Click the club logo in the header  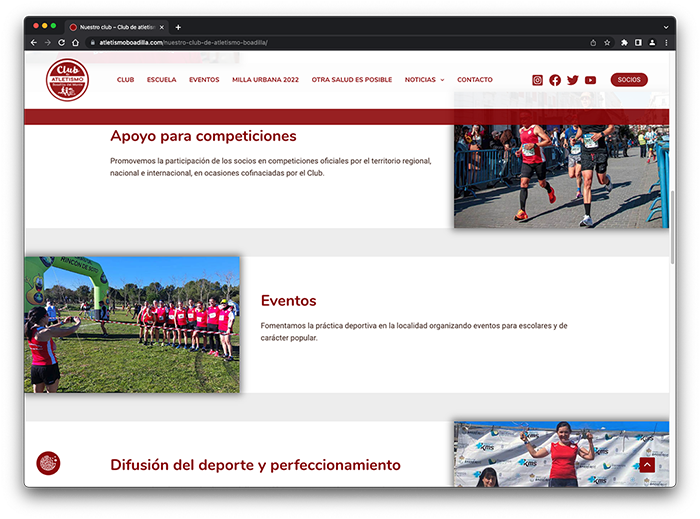pos(67,80)
